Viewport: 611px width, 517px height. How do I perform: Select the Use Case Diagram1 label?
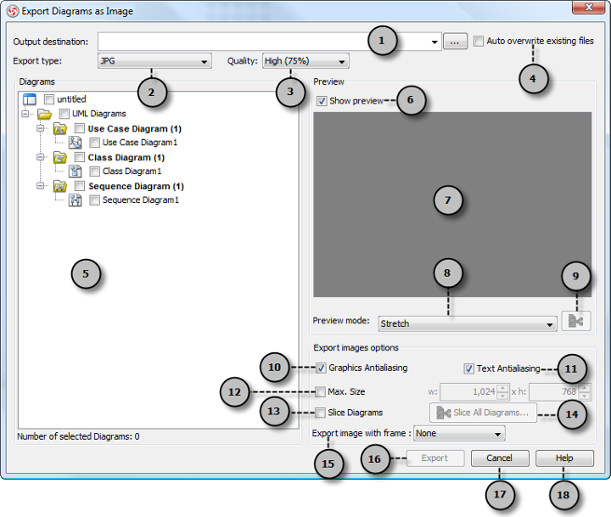140,143
